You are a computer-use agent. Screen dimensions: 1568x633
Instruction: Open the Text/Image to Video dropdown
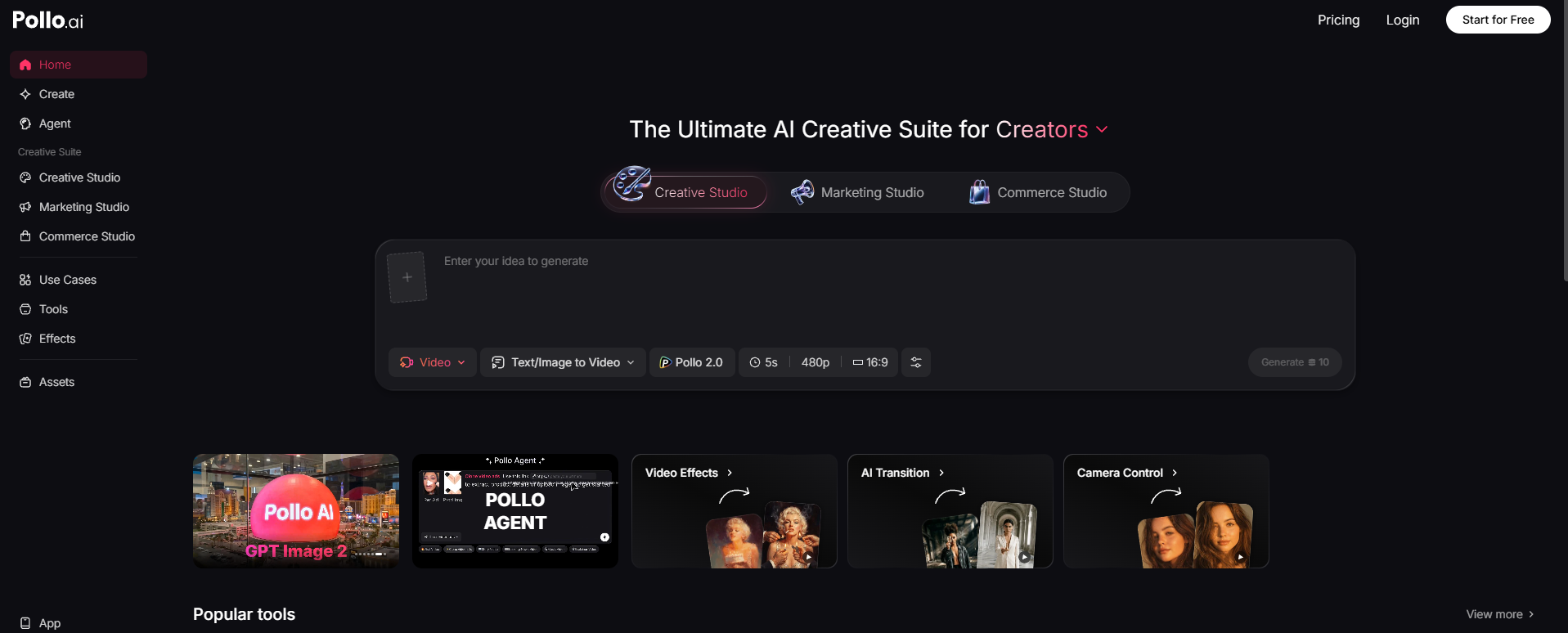pyautogui.click(x=563, y=362)
